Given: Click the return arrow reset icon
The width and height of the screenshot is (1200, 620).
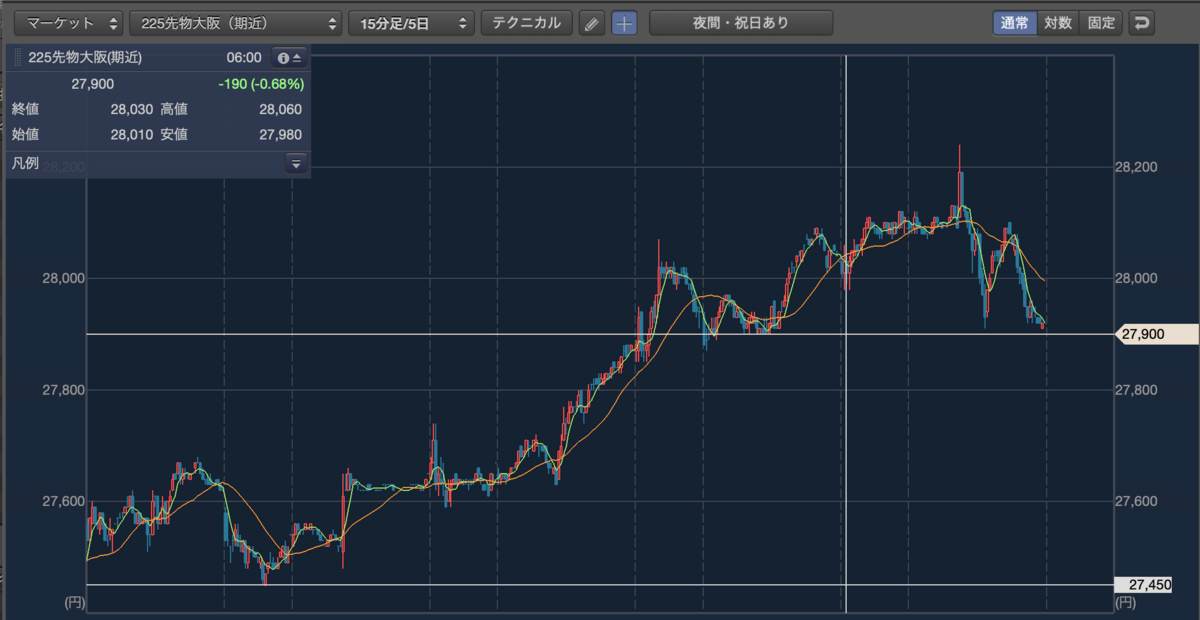Looking at the screenshot, I should (x=1143, y=23).
